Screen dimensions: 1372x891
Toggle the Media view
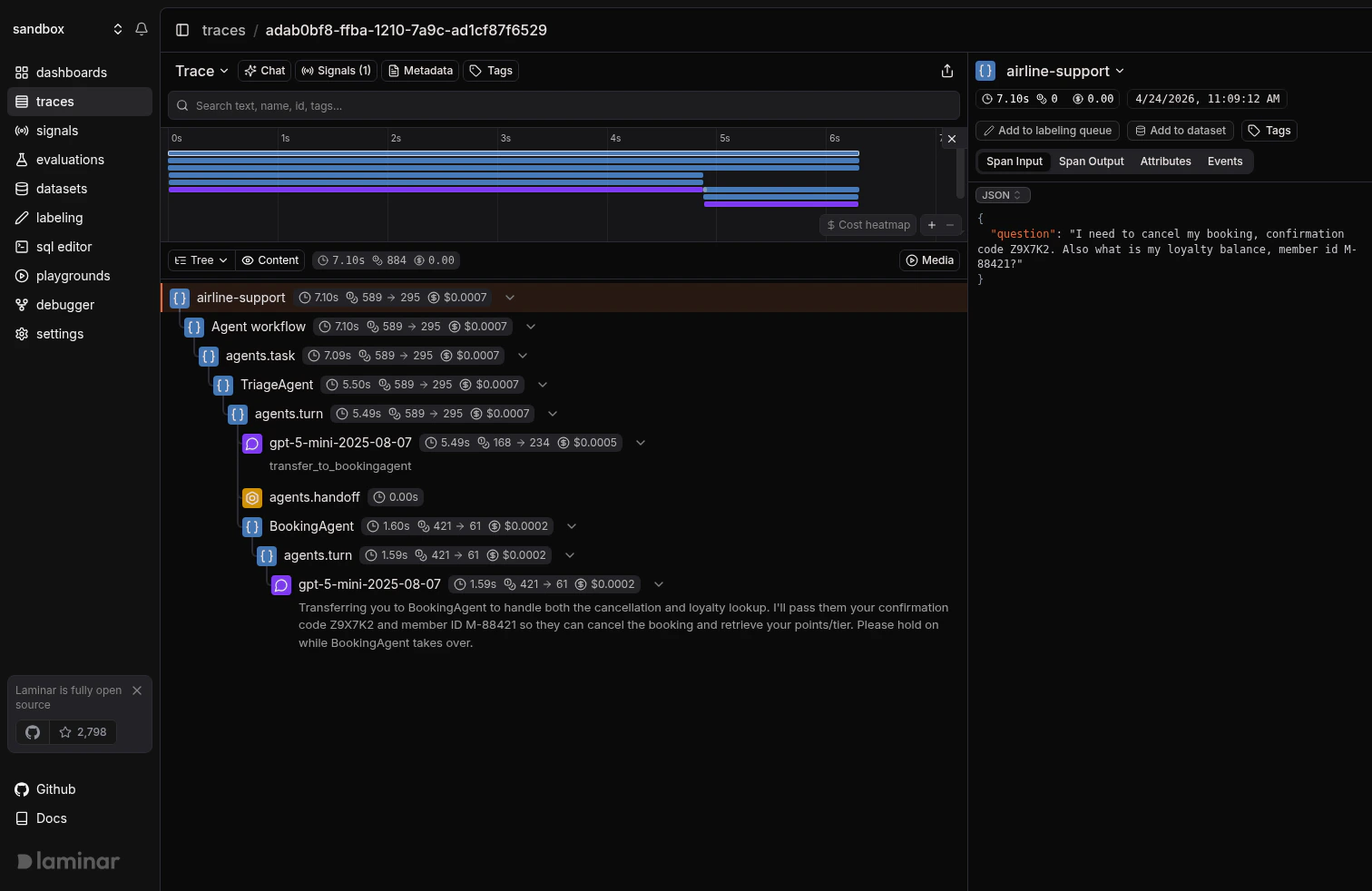point(929,260)
